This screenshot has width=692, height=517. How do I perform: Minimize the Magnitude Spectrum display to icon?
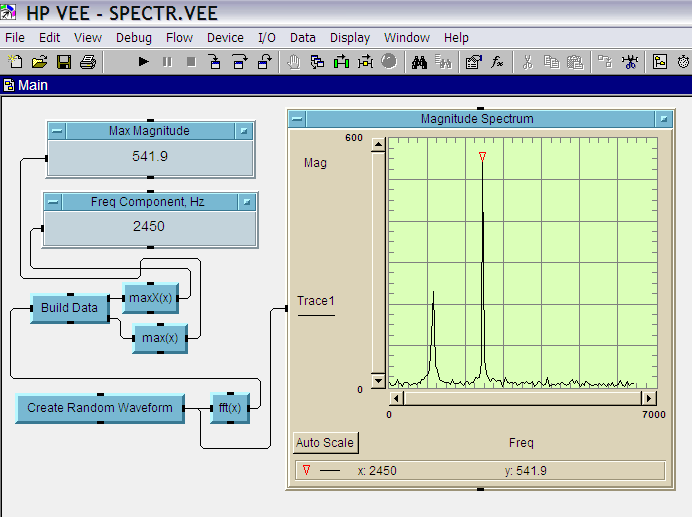pos(664,119)
